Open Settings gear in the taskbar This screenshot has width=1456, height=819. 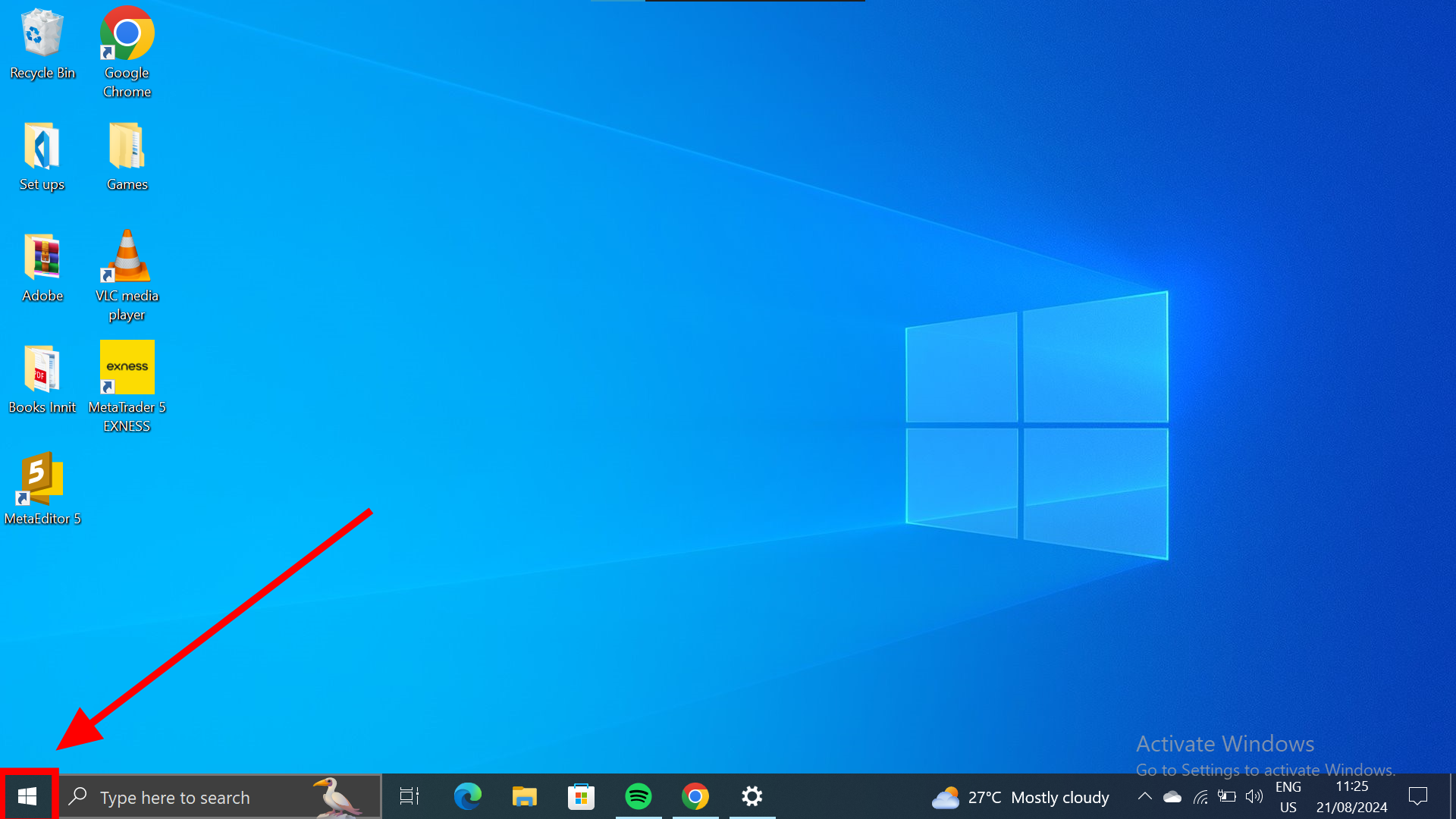(x=752, y=796)
